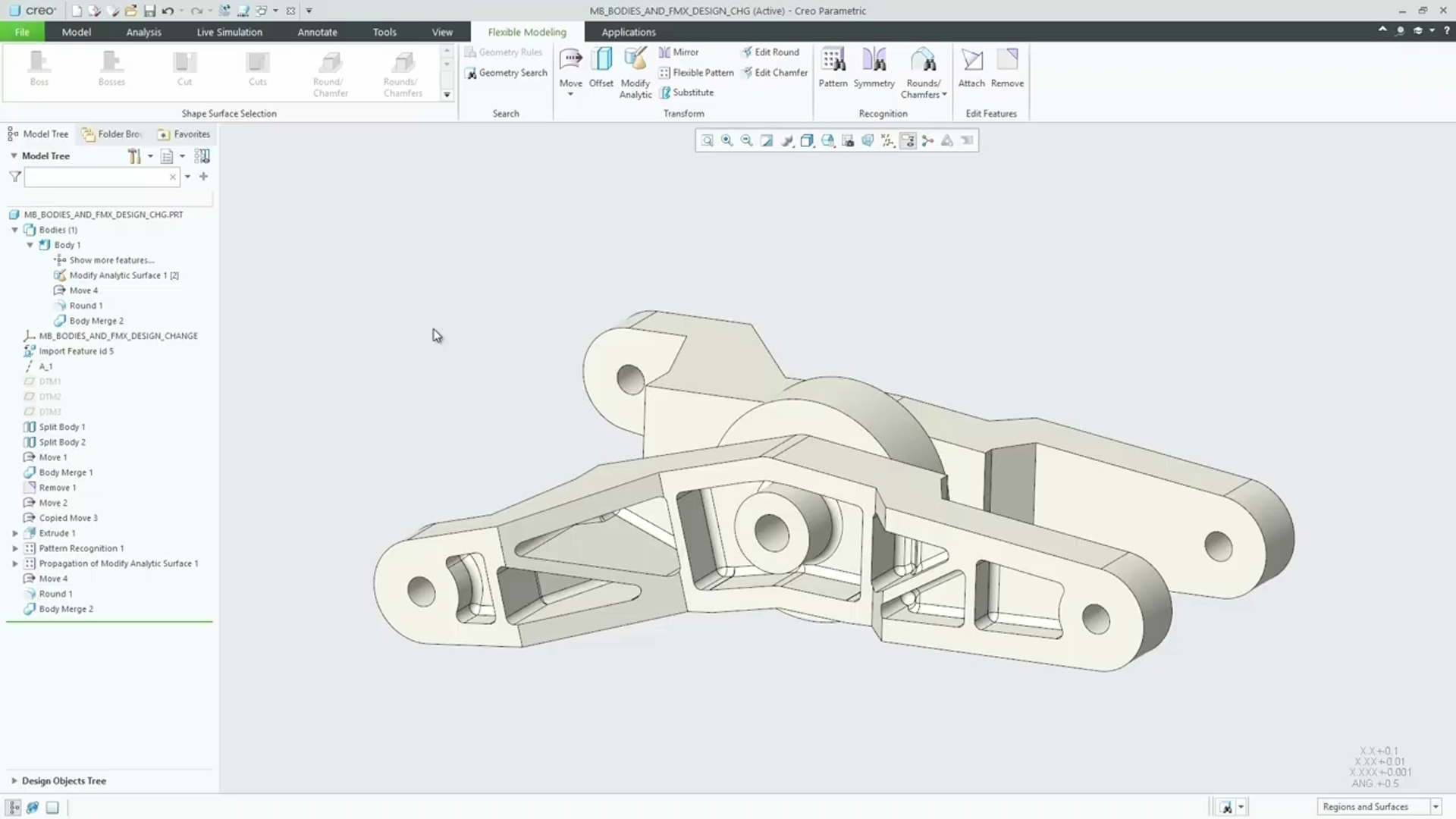Click the Move tool icon
Viewport: 1456px width, 819px height.
(570, 60)
